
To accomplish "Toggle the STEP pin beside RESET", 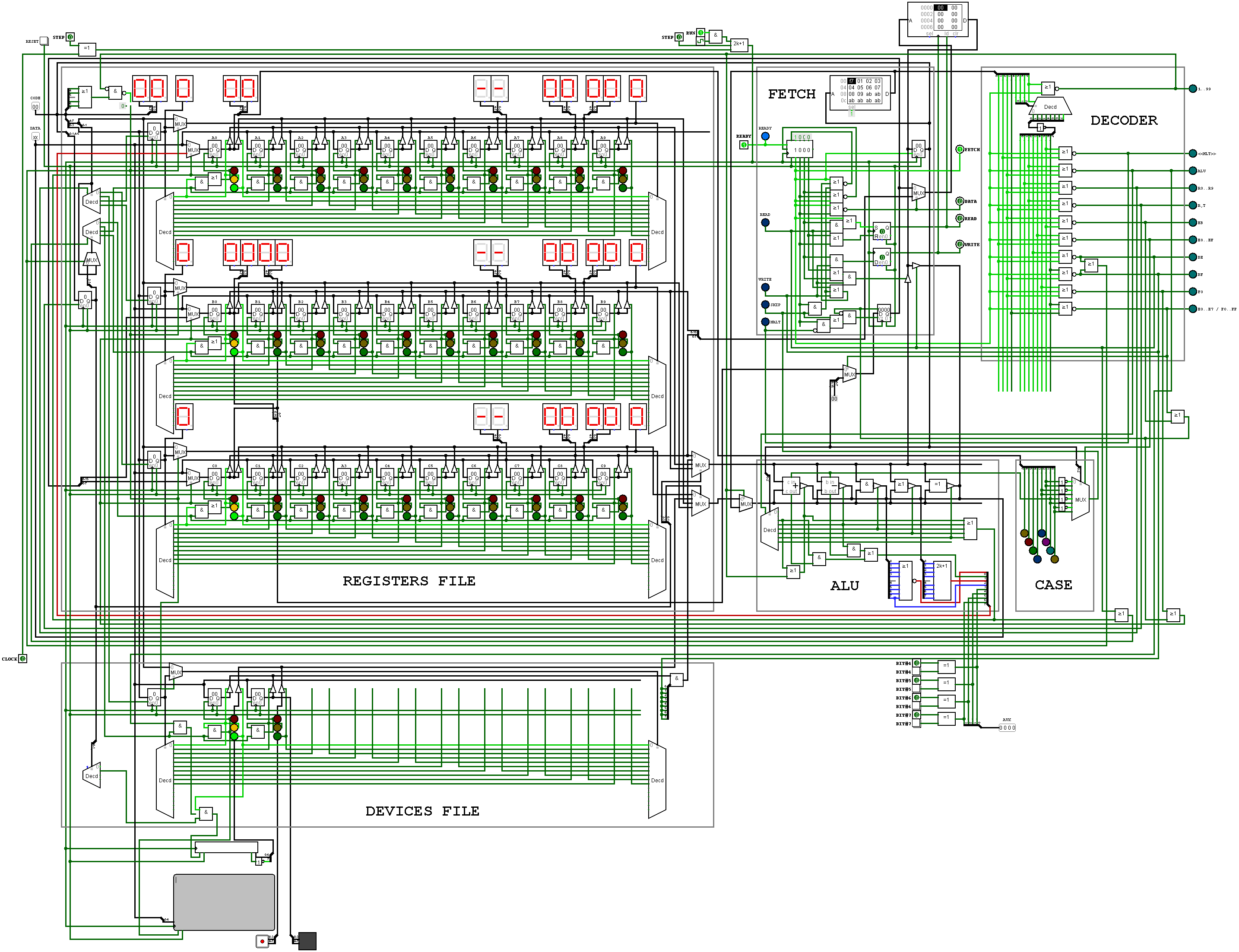I will [70, 37].
